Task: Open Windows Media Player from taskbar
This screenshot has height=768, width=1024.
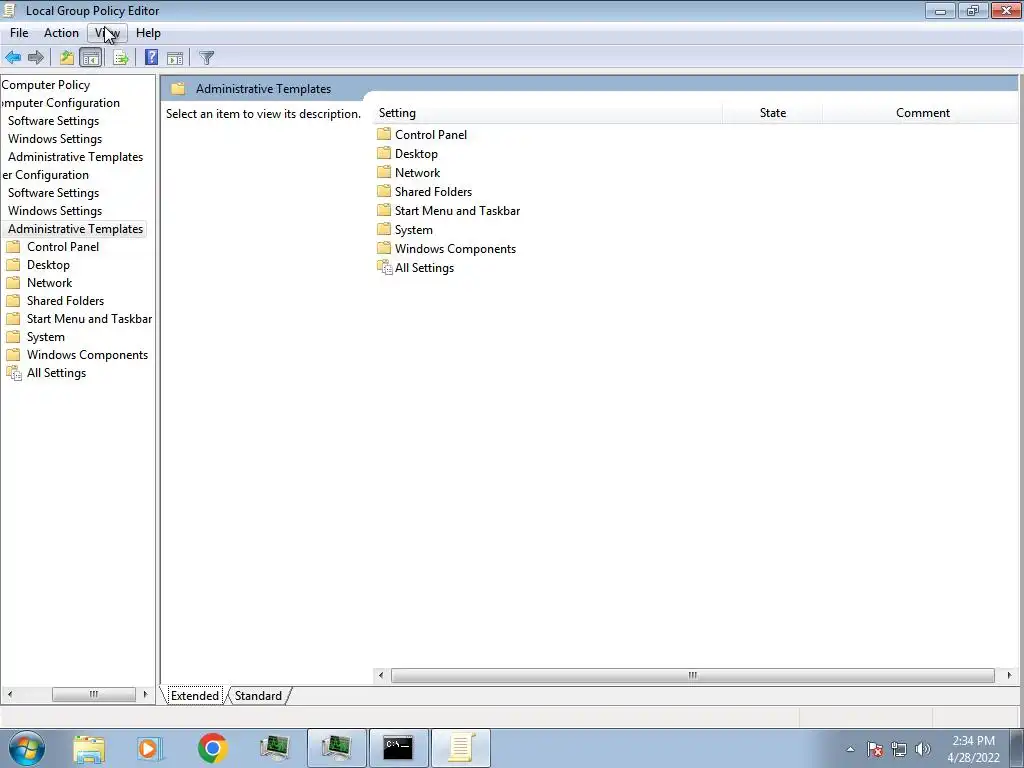Action: point(150,748)
